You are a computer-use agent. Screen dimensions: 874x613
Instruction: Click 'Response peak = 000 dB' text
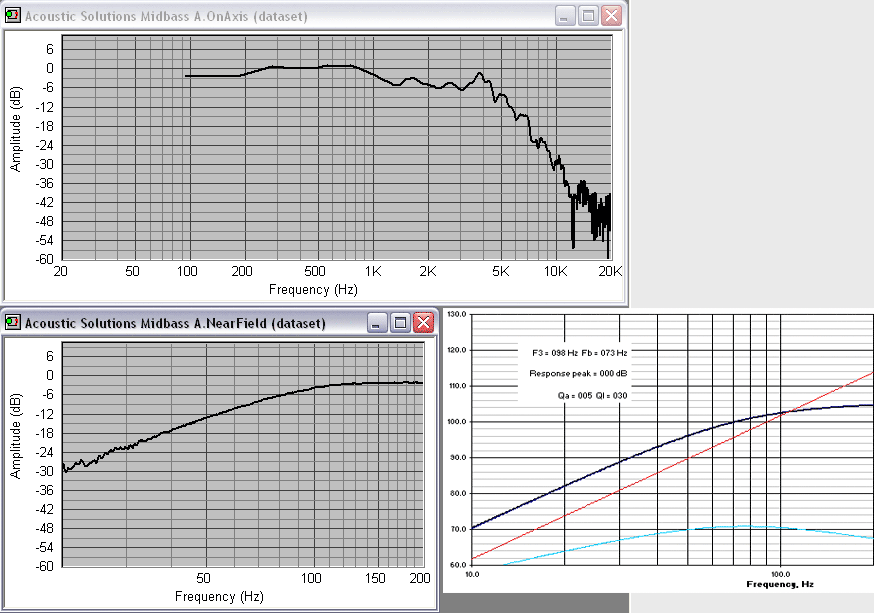(x=578, y=373)
